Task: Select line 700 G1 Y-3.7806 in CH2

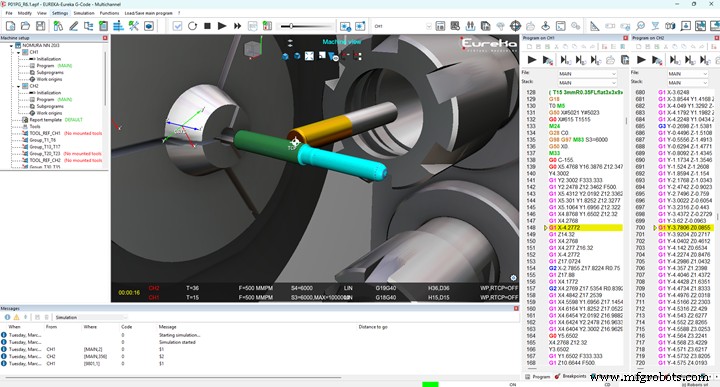Action: pyautogui.click(x=686, y=228)
